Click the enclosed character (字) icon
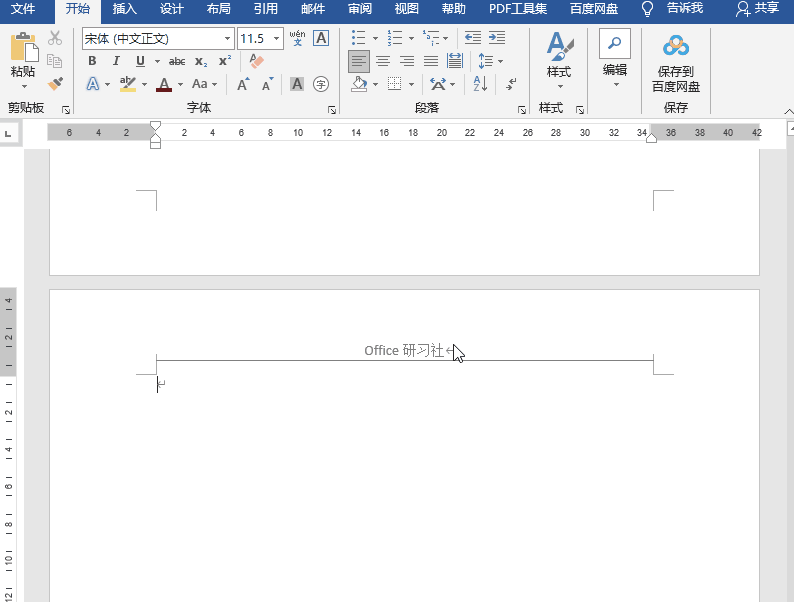794x602 pixels. [321, 84]
